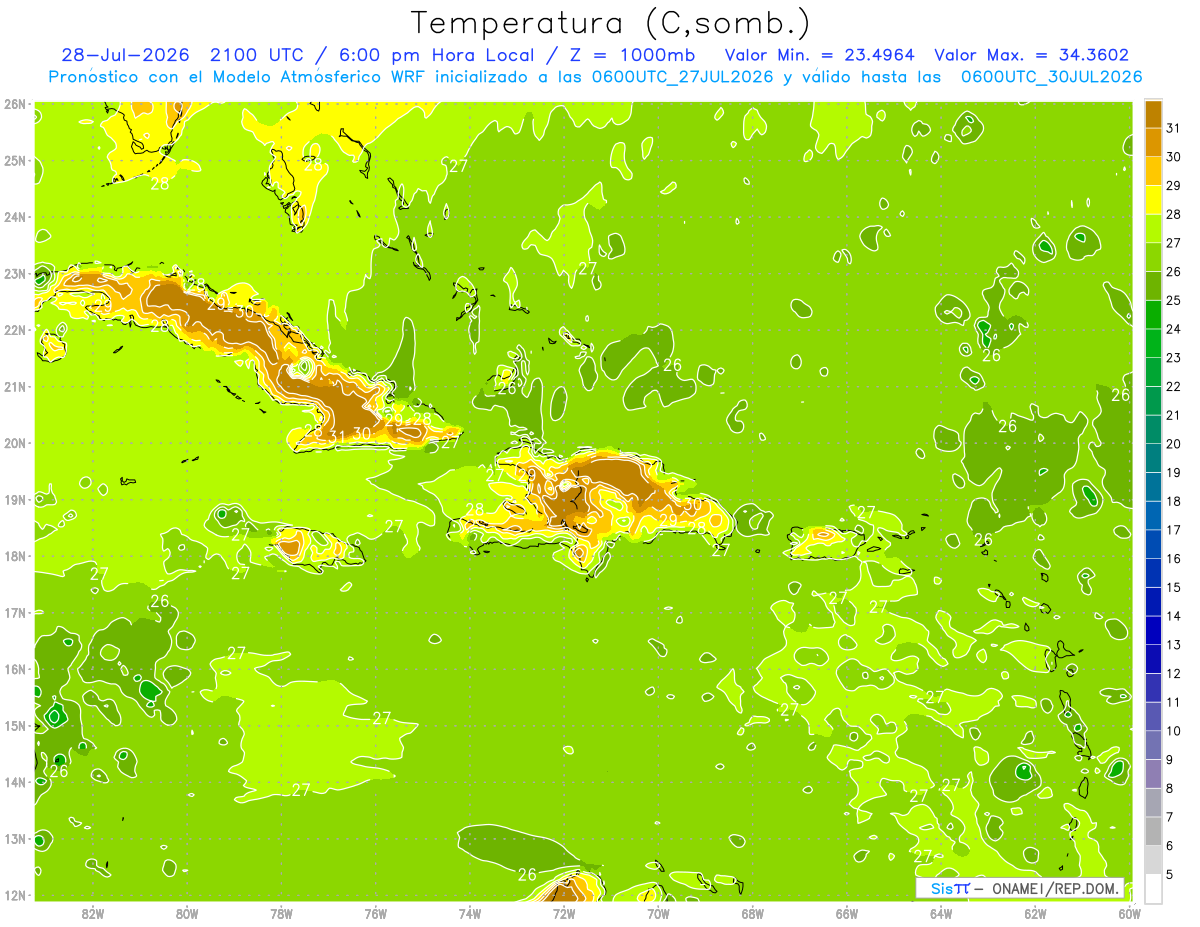The image size is (1200, 927).
Task: Click the legend value 17
Action: 1173,530
